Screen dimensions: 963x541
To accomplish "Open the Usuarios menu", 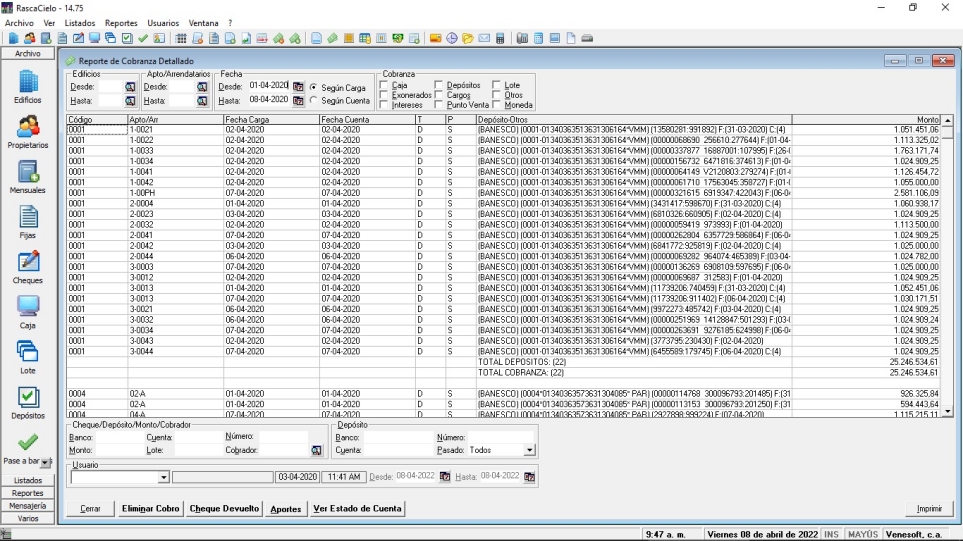I will 163,23.
